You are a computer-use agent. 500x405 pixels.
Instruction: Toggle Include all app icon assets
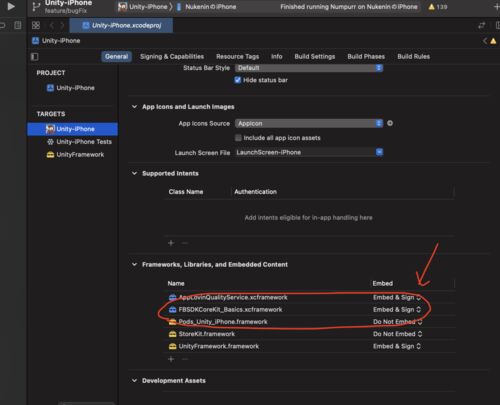(x=238, y=138)
